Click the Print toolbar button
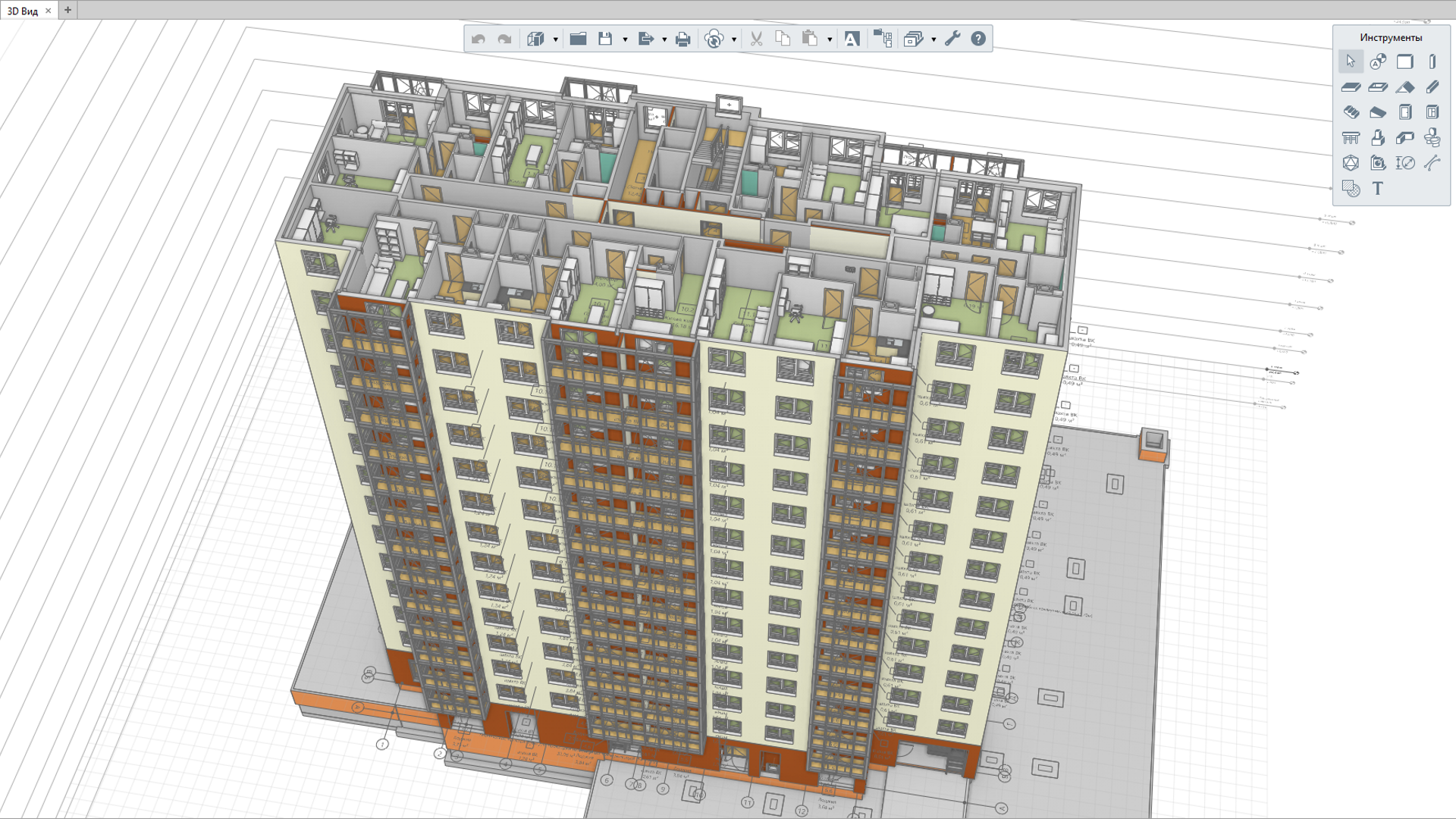 pos(682,39)
